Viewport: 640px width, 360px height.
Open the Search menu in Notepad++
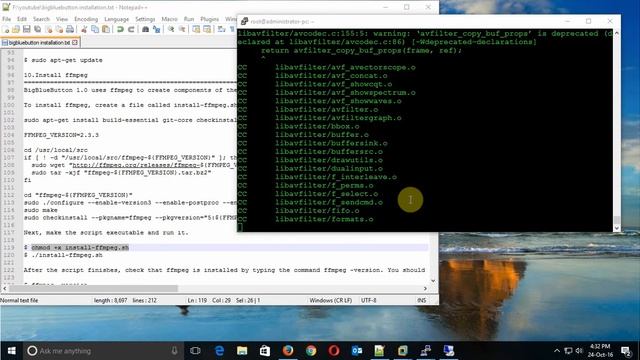41,19
